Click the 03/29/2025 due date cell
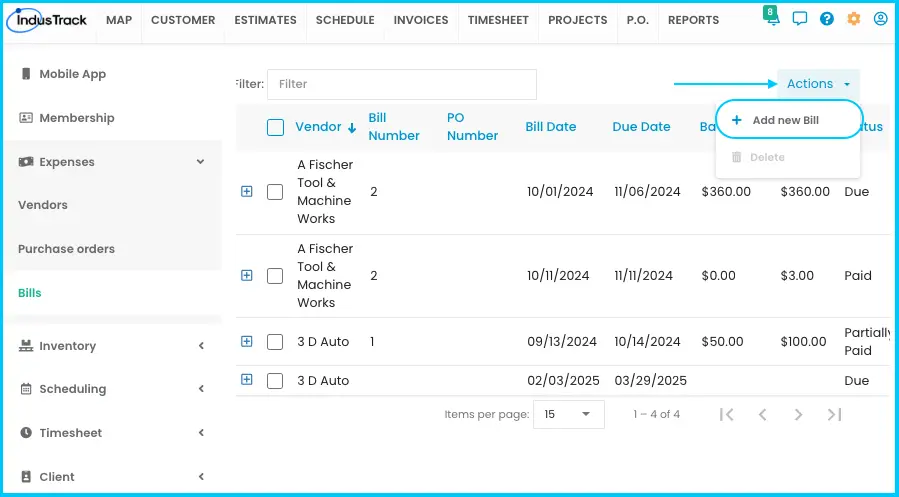899x497 pixels. [x=650, y=381]
